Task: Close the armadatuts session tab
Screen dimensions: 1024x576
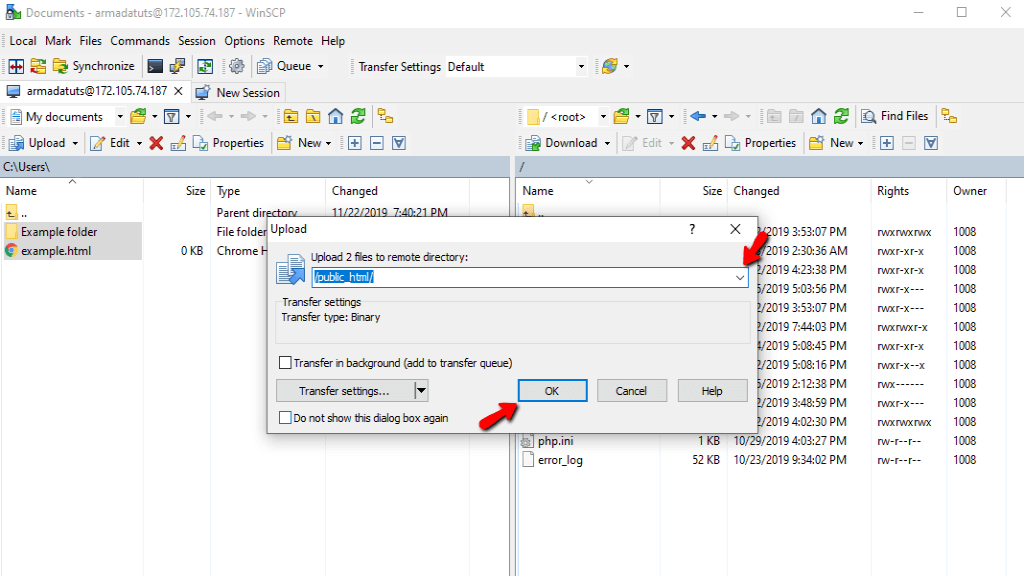Action: click(178, 91)
